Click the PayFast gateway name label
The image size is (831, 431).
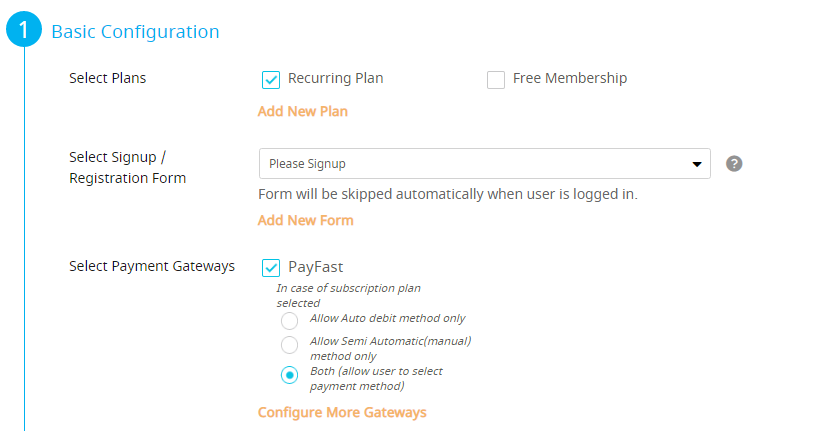click(x=315, y=267)
